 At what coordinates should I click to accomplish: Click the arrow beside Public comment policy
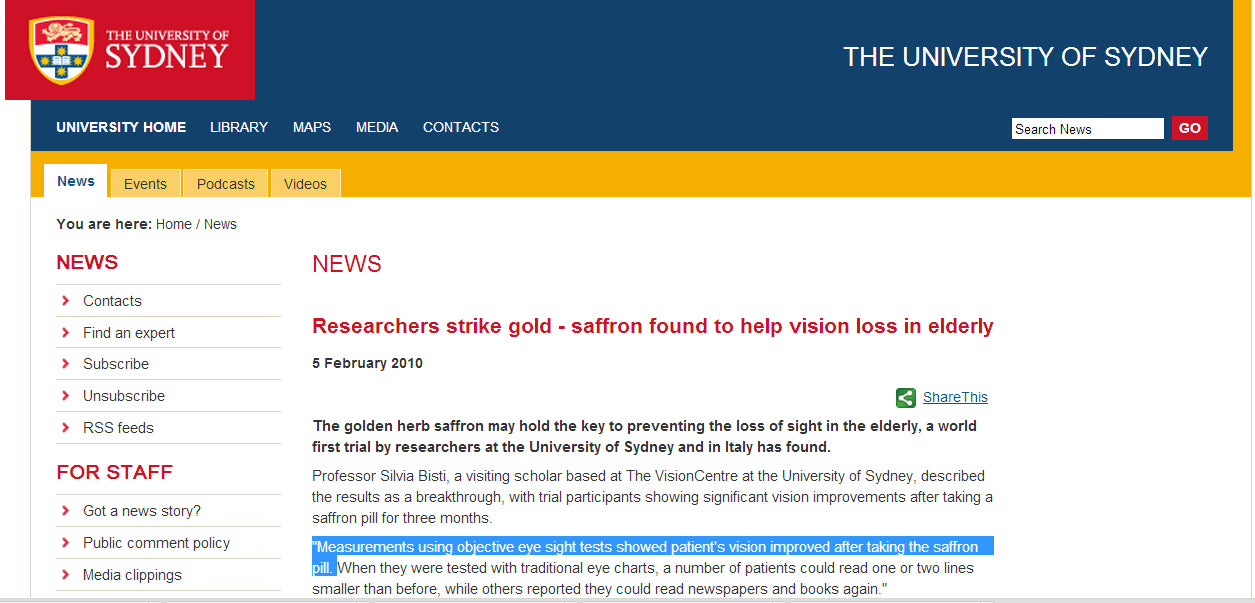tap(64, 542)
